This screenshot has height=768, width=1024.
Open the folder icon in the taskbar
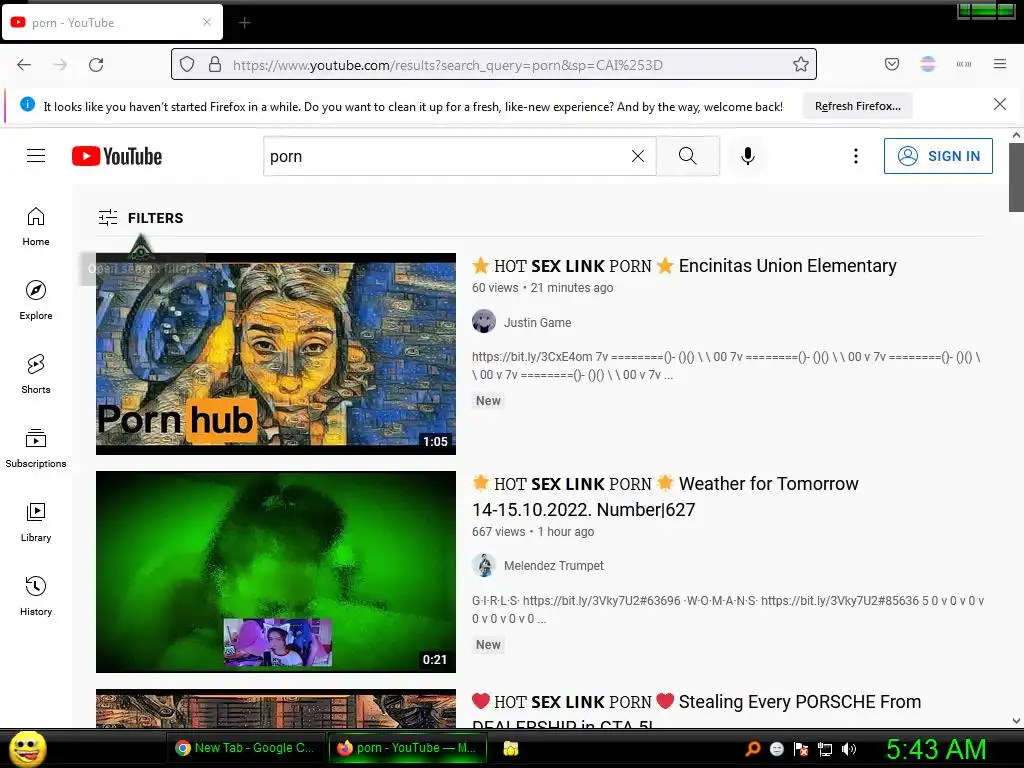511,748
